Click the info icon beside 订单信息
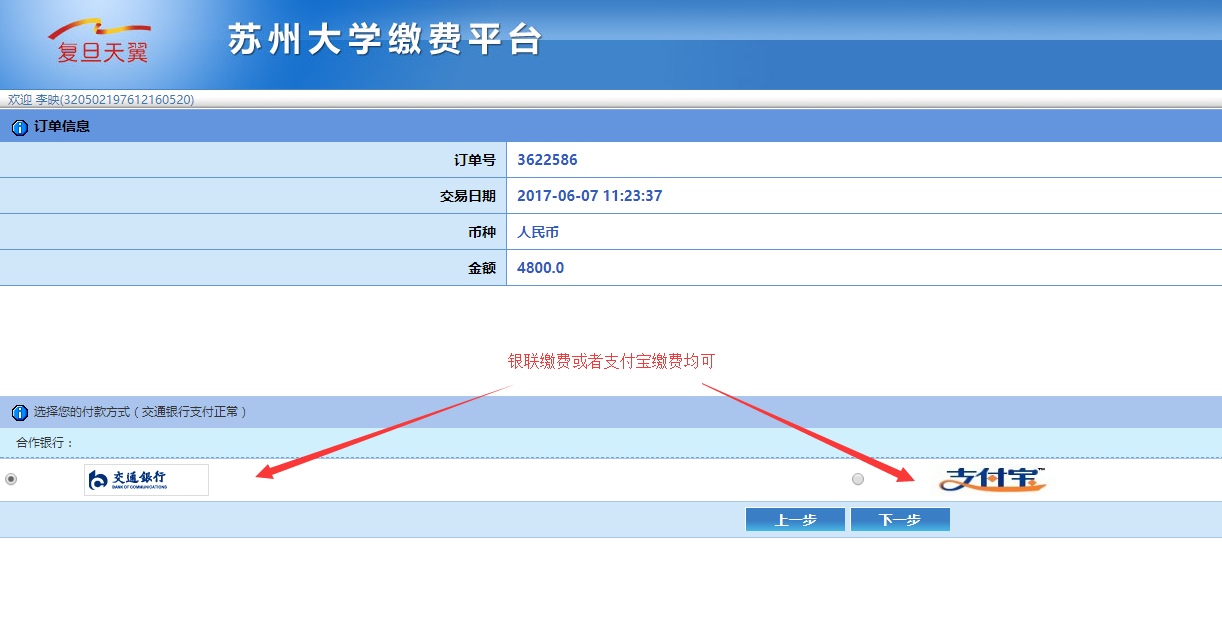The width and height of the screenshot is (1222, 625). click(x=19, y=127)
